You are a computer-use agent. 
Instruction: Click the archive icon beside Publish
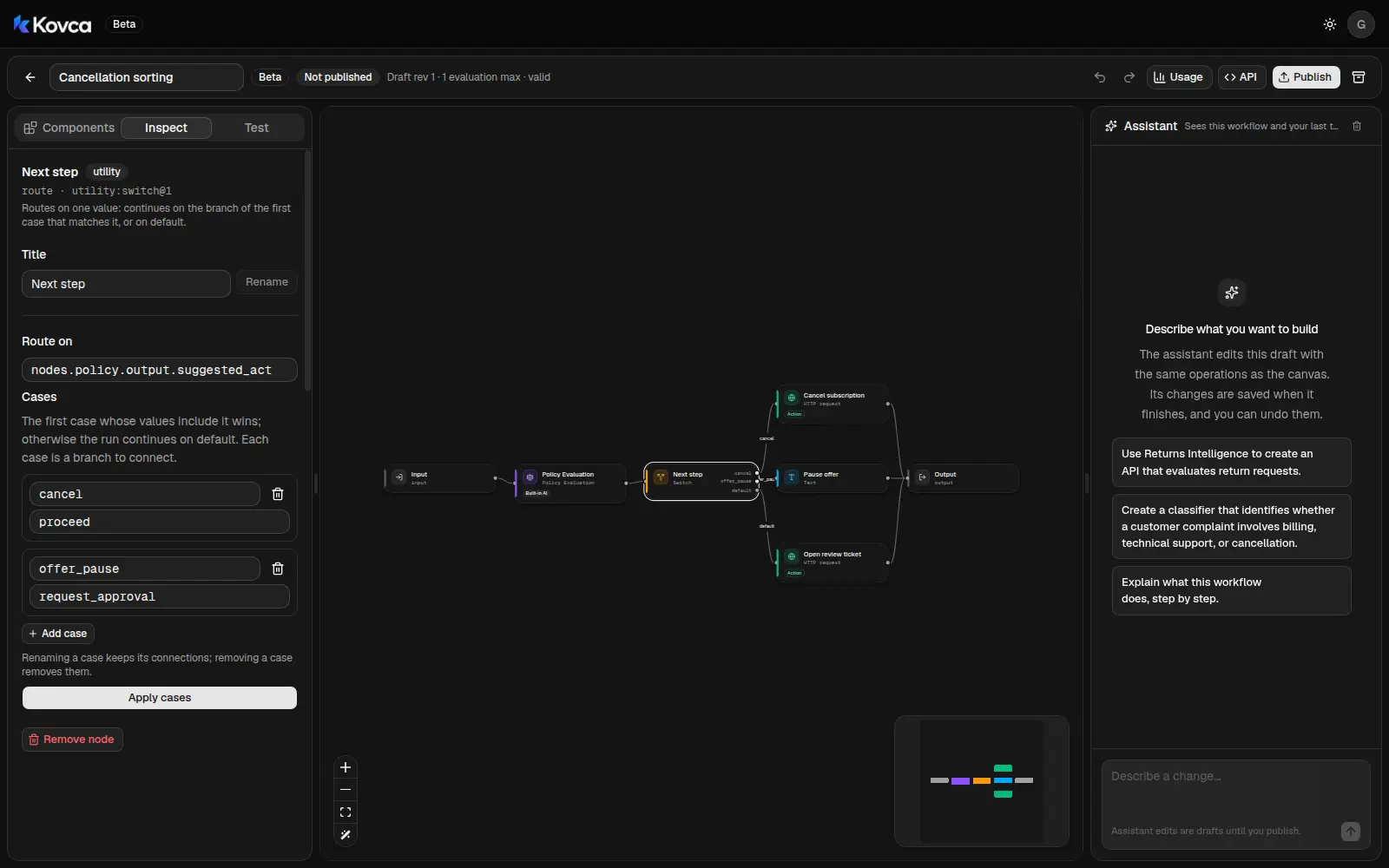(x=1359, y=77)
